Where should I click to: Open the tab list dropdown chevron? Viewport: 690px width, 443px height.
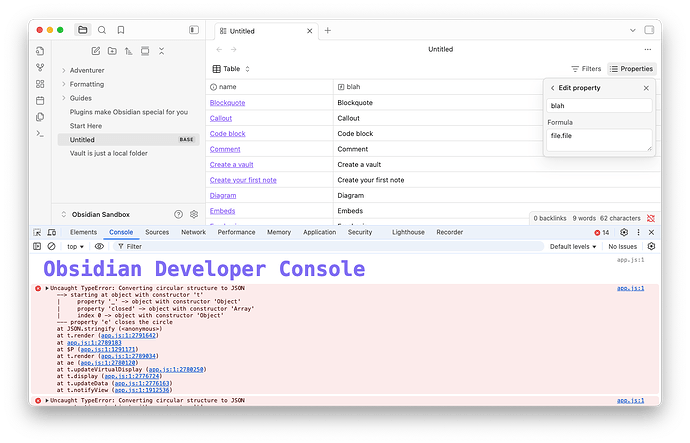(x=632, y=30)
